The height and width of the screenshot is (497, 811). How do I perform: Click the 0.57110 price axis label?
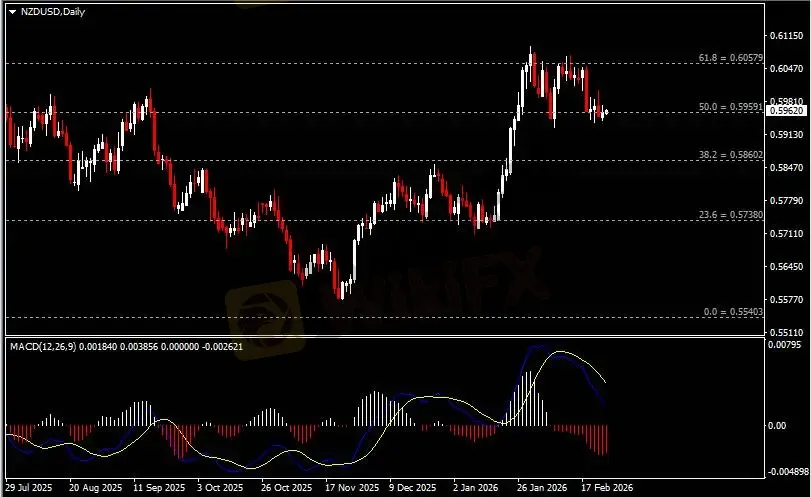[787, 233]
